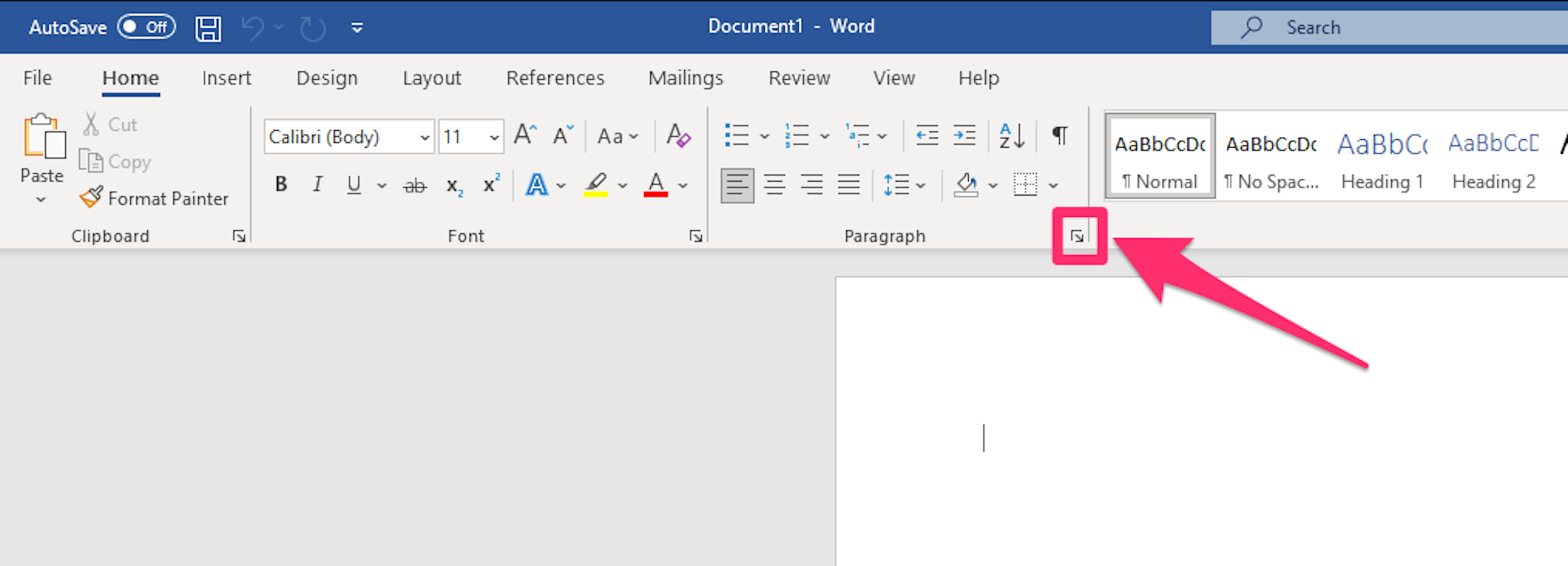Viewport: 1568px width, 566px height.
Task: Apply the Normal style
Action: 1160,156
